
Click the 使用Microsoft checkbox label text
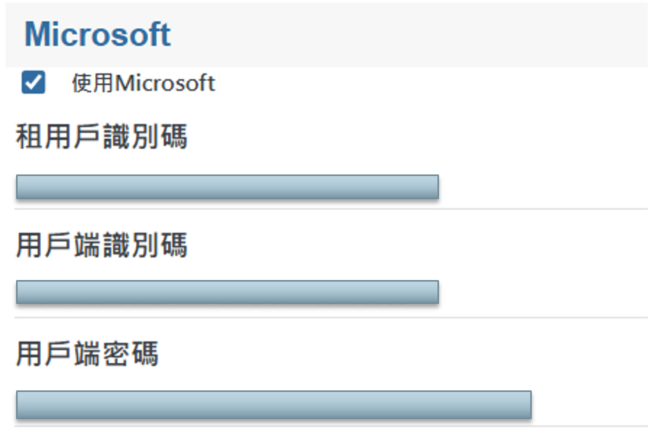click(143, 83)
